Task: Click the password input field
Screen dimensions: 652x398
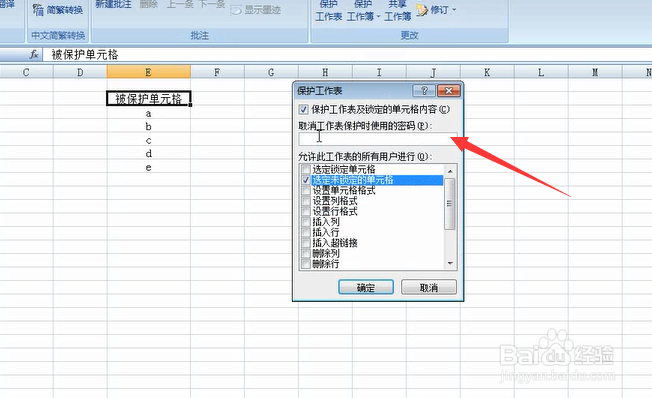Action: click(x=378, y=139)
